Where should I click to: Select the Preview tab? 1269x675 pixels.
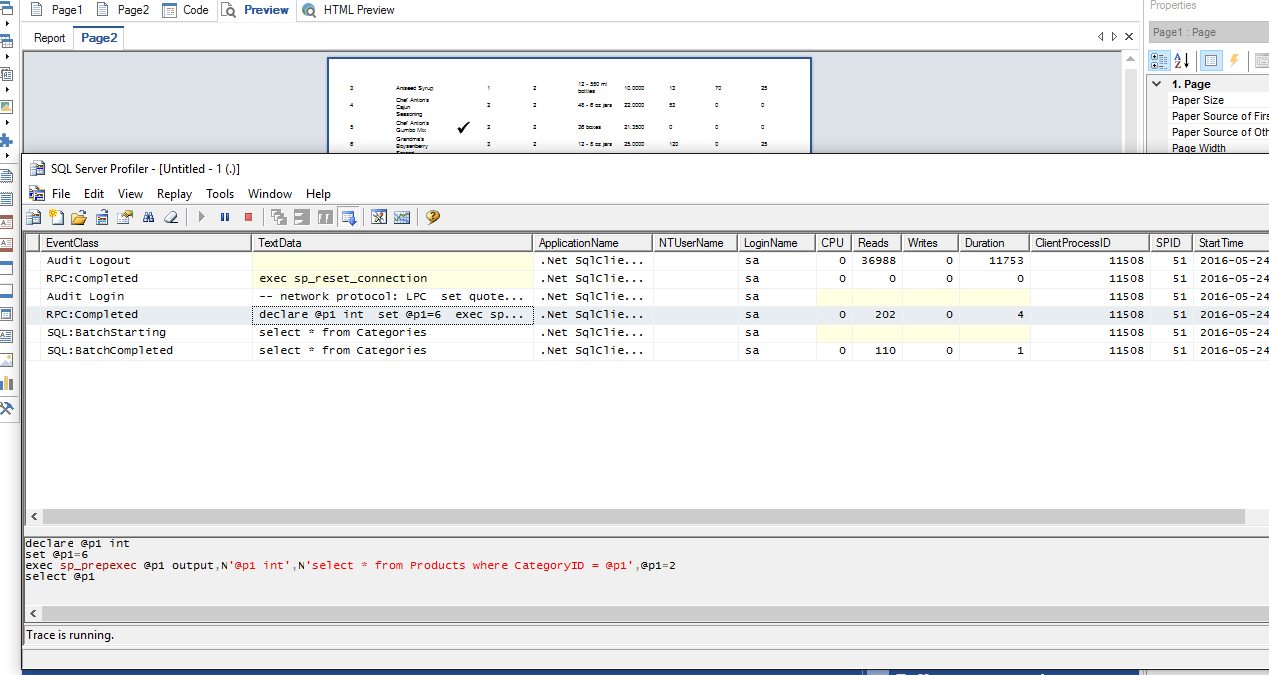(256, 10)
